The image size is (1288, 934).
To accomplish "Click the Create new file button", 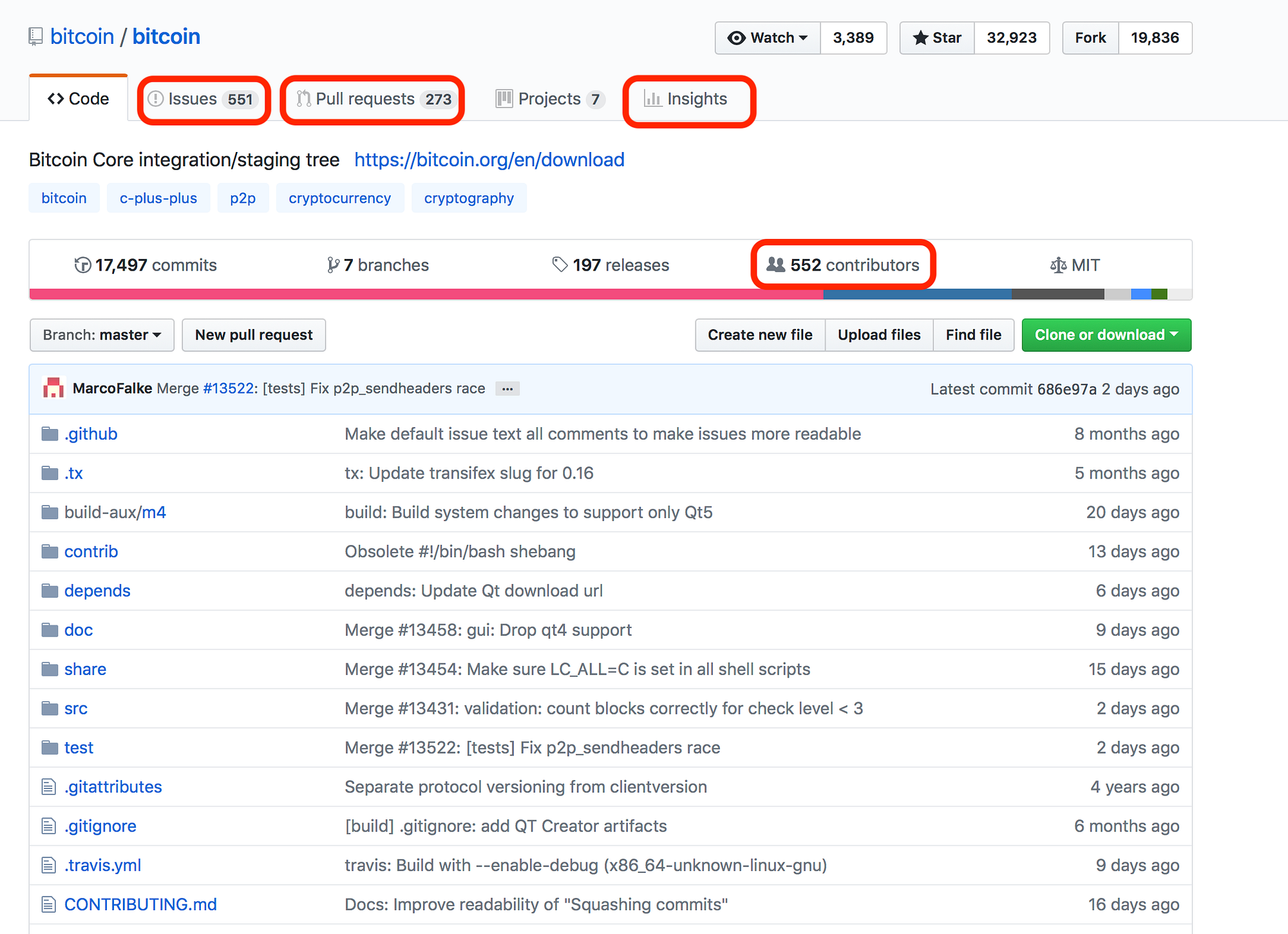I will tap(760, 336).
